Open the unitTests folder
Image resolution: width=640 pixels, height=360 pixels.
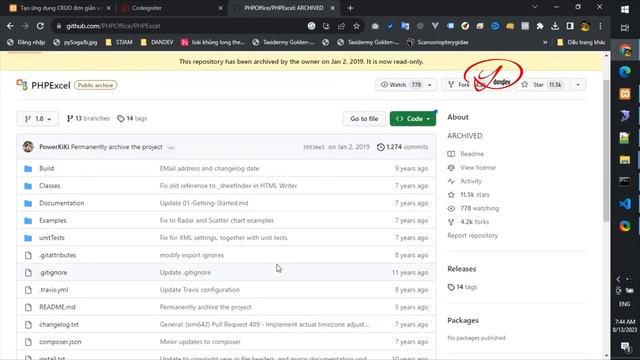pos(52,238)
